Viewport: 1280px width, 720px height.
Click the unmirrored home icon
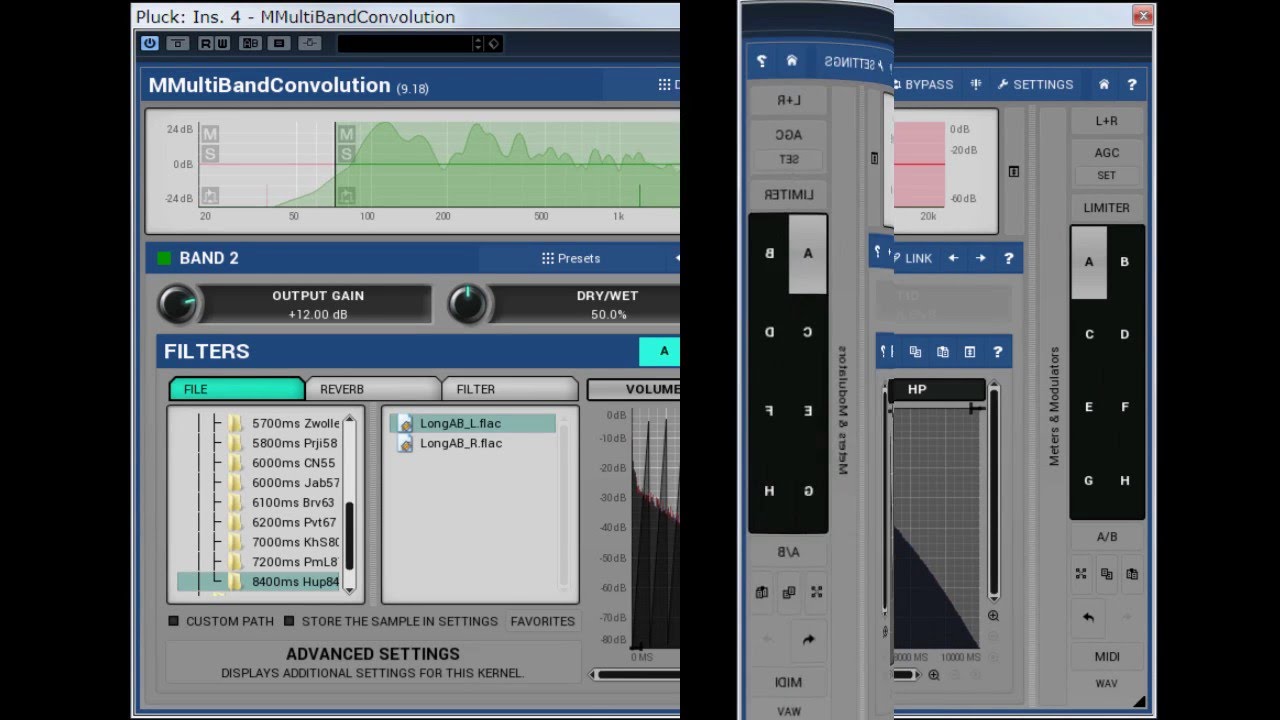[1104, 85]
